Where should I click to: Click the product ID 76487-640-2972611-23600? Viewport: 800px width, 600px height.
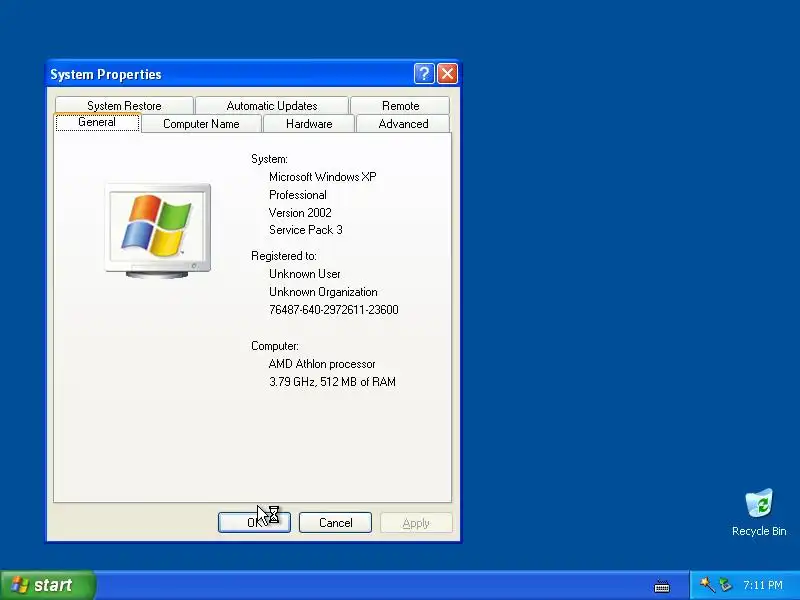pyautogui.click(x=334, y=310)
